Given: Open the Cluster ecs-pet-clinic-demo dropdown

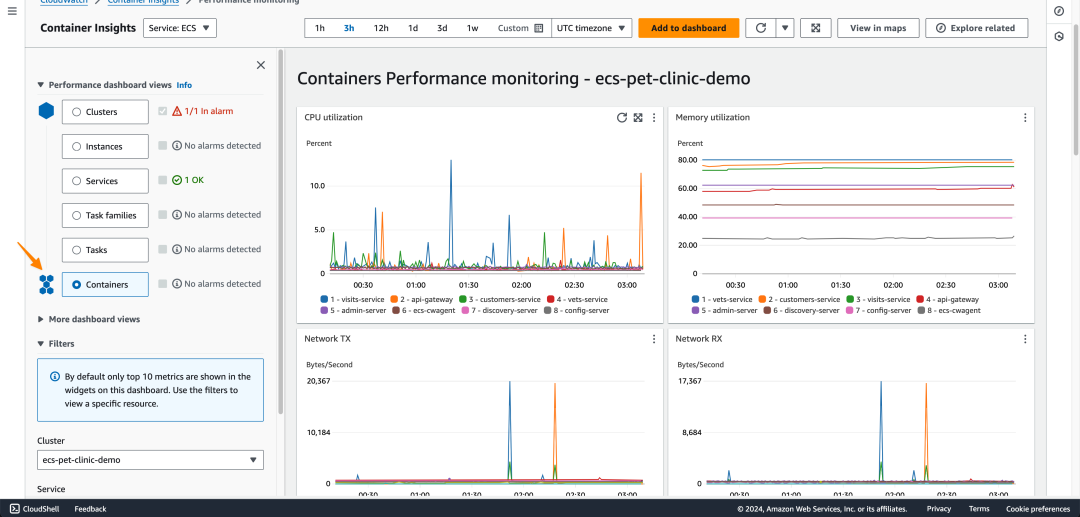Looking at the screenshot, I should pos(150,459).
